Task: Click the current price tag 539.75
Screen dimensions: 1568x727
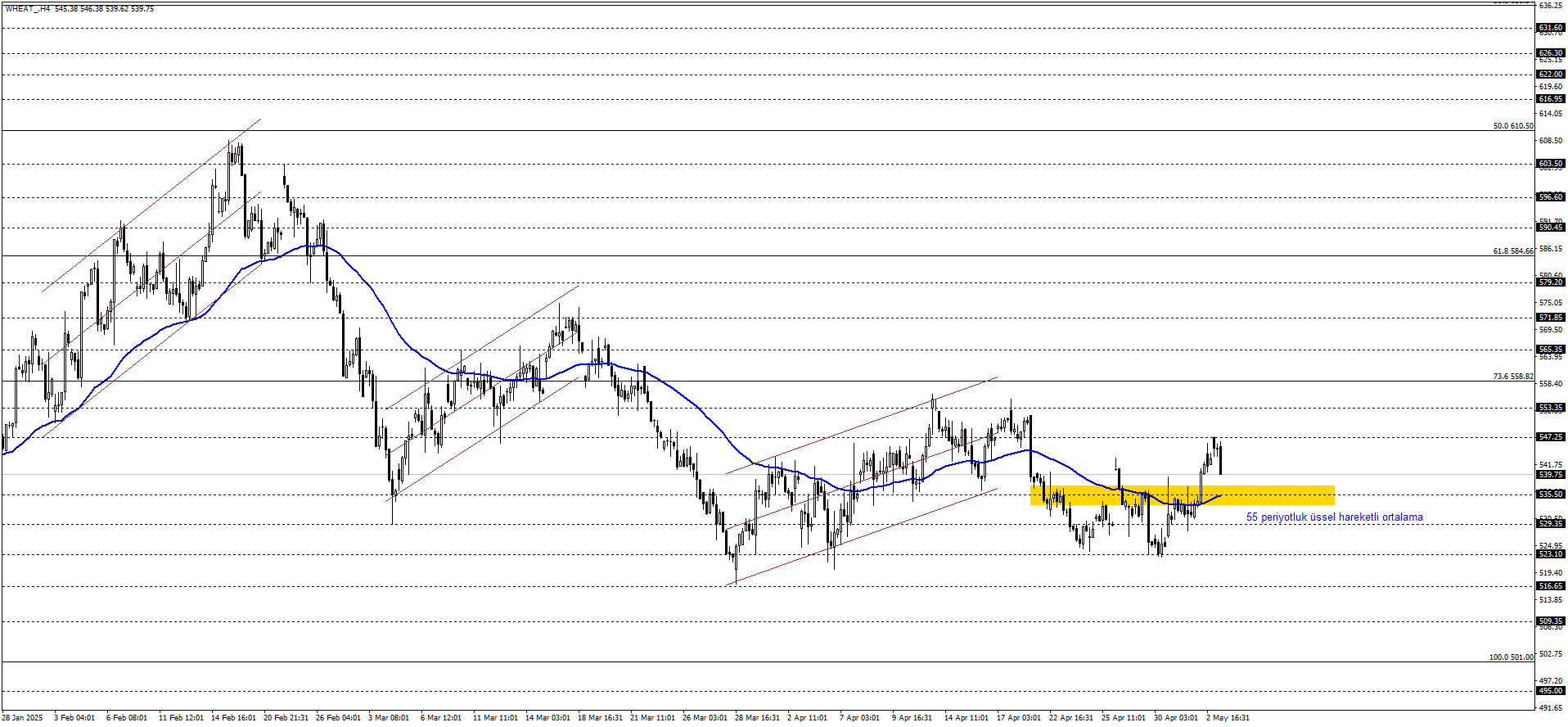Action: pos(1551,475)
